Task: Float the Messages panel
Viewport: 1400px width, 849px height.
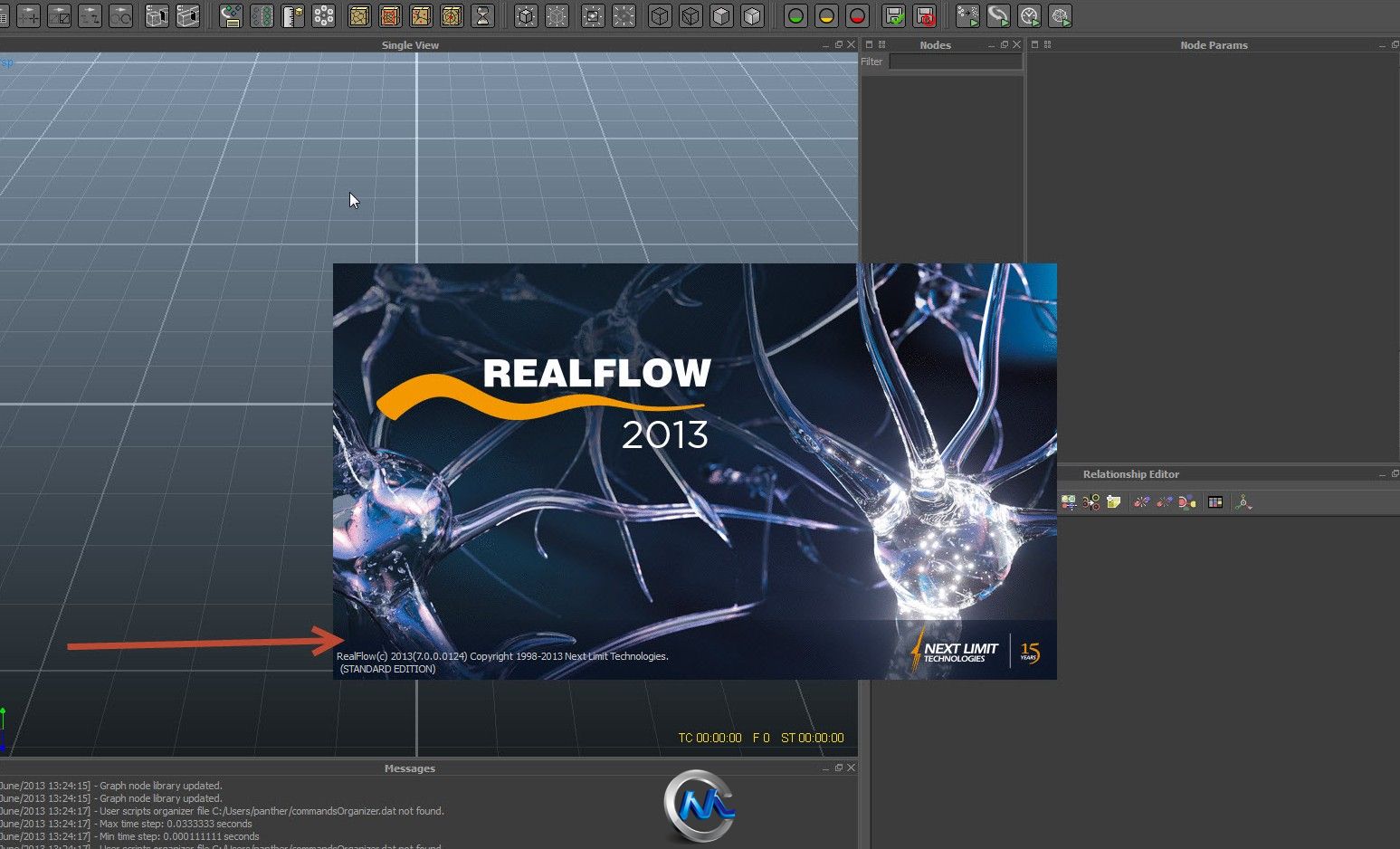Action: point(839,768)
